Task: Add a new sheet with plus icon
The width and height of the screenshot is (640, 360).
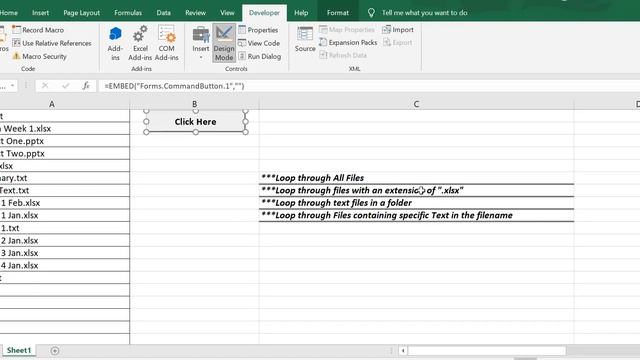Action: click(x=55, y=351)
